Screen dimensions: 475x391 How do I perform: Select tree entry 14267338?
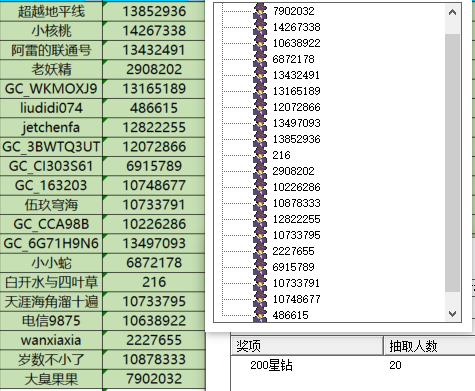pyautogui.click(x=296, y=27)
